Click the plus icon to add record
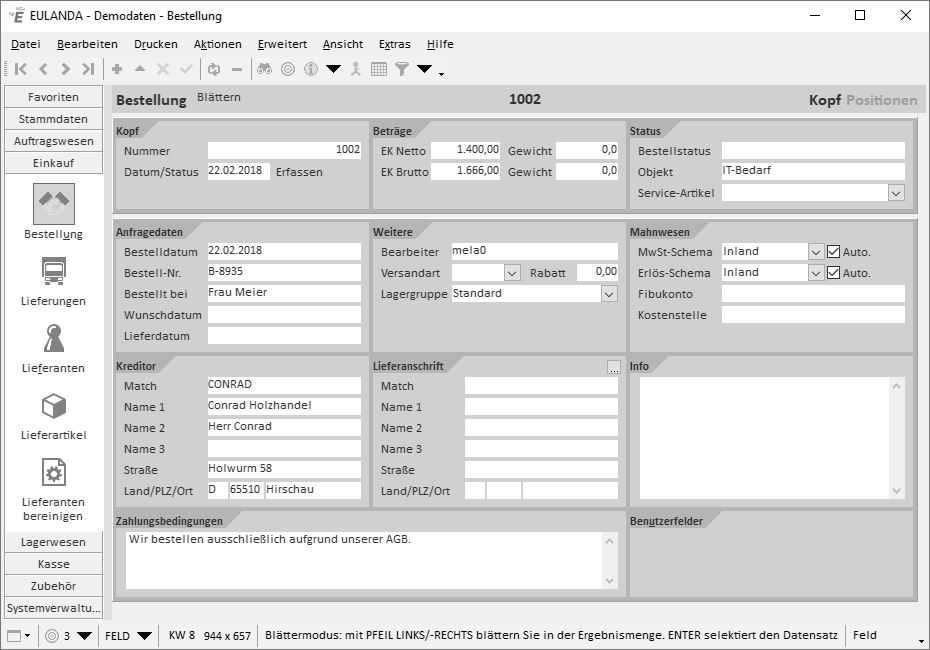 pos(117,69)
